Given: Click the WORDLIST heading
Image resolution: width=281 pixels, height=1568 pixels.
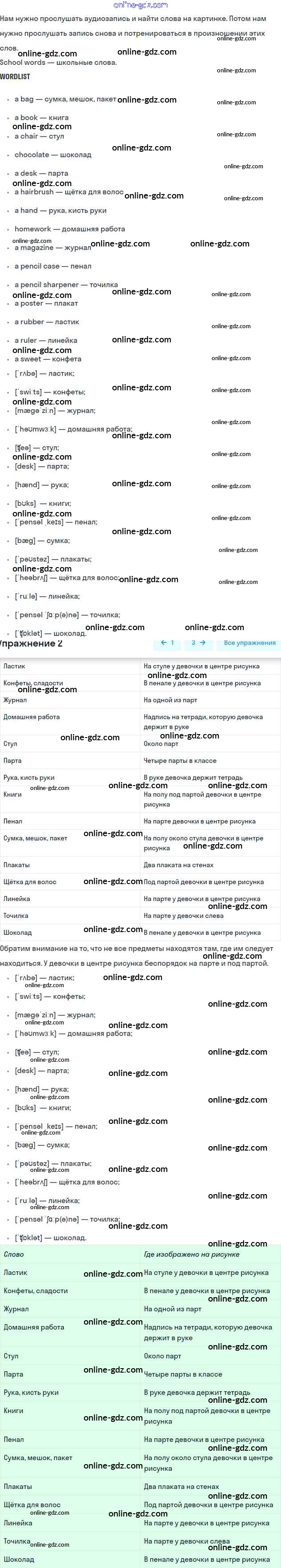Looking at the screenshot, I should pyautogui.click(x=15, y=77).
